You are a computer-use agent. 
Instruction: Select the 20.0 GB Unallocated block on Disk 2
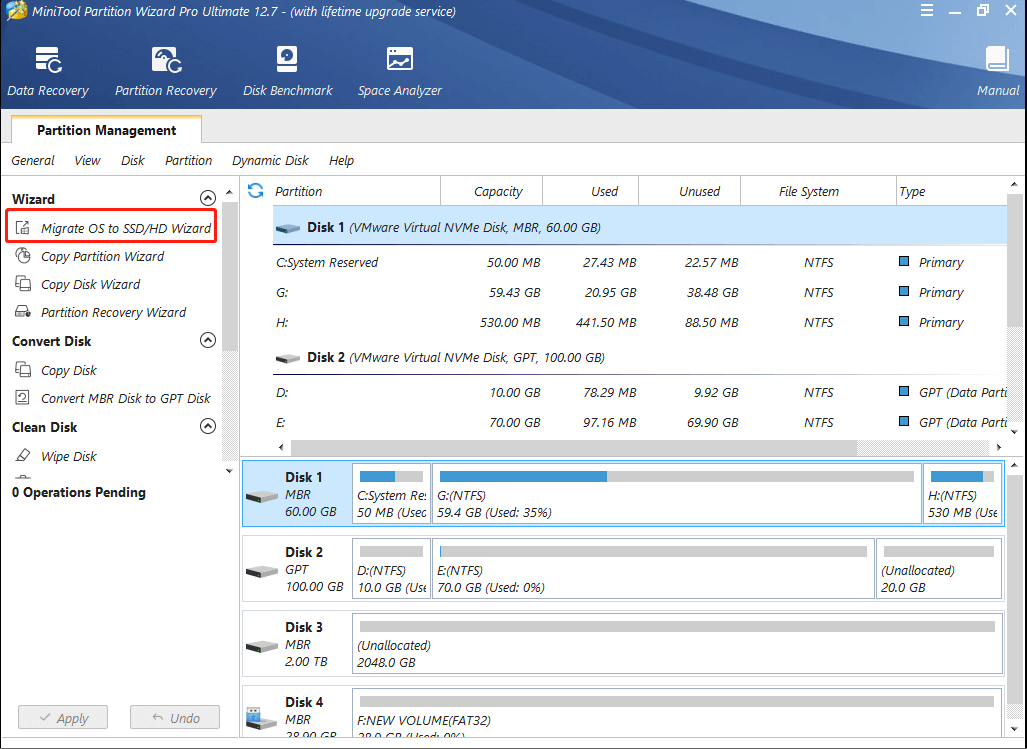coord(939,568)
